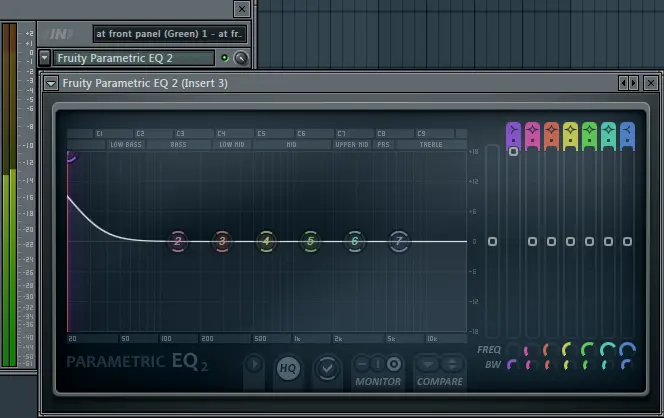
Task: Go to previous preset with left arrow
Action: coord(623,83)
